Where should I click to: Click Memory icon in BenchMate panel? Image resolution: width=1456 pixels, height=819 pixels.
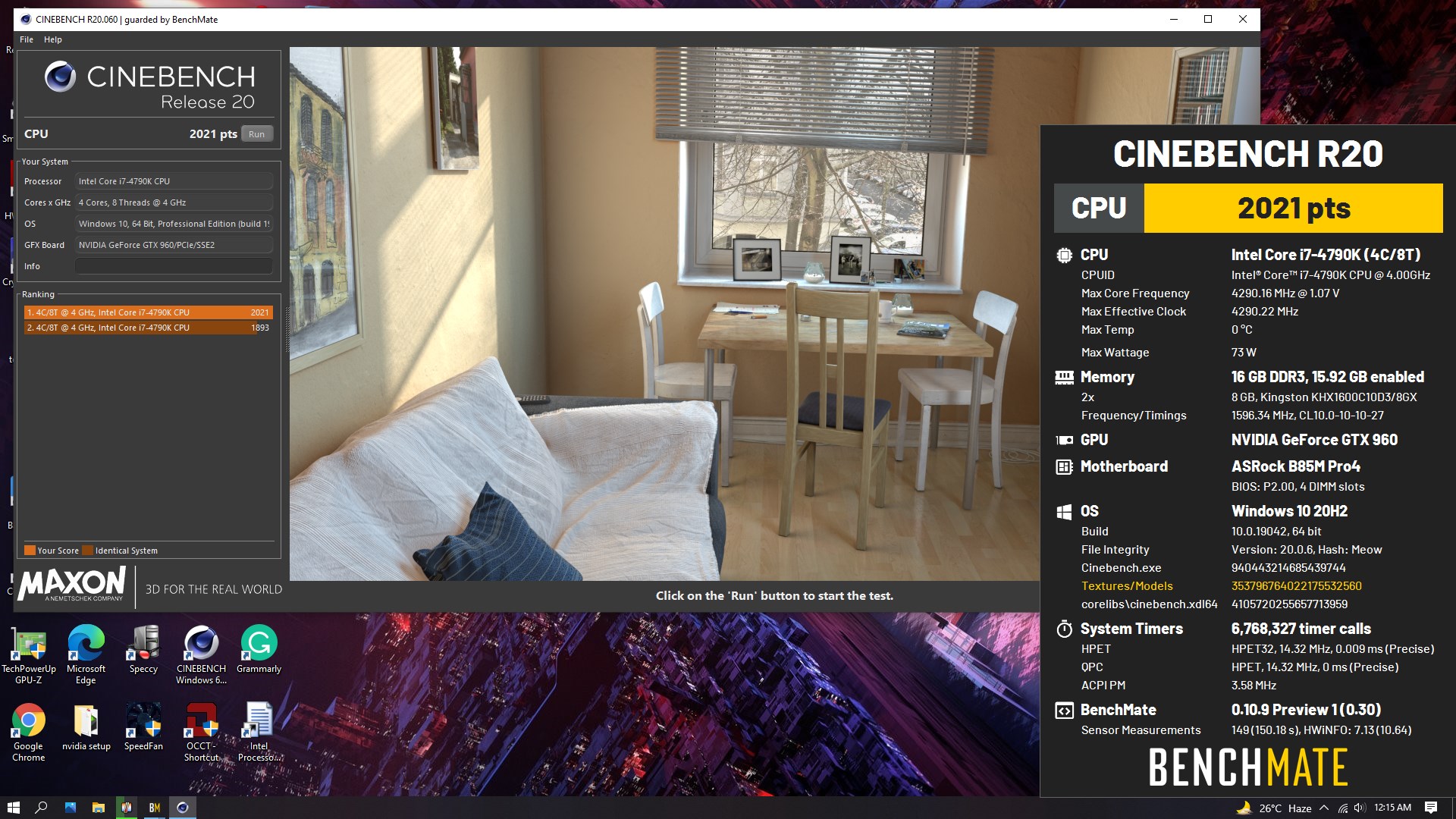click(1064, 377)
